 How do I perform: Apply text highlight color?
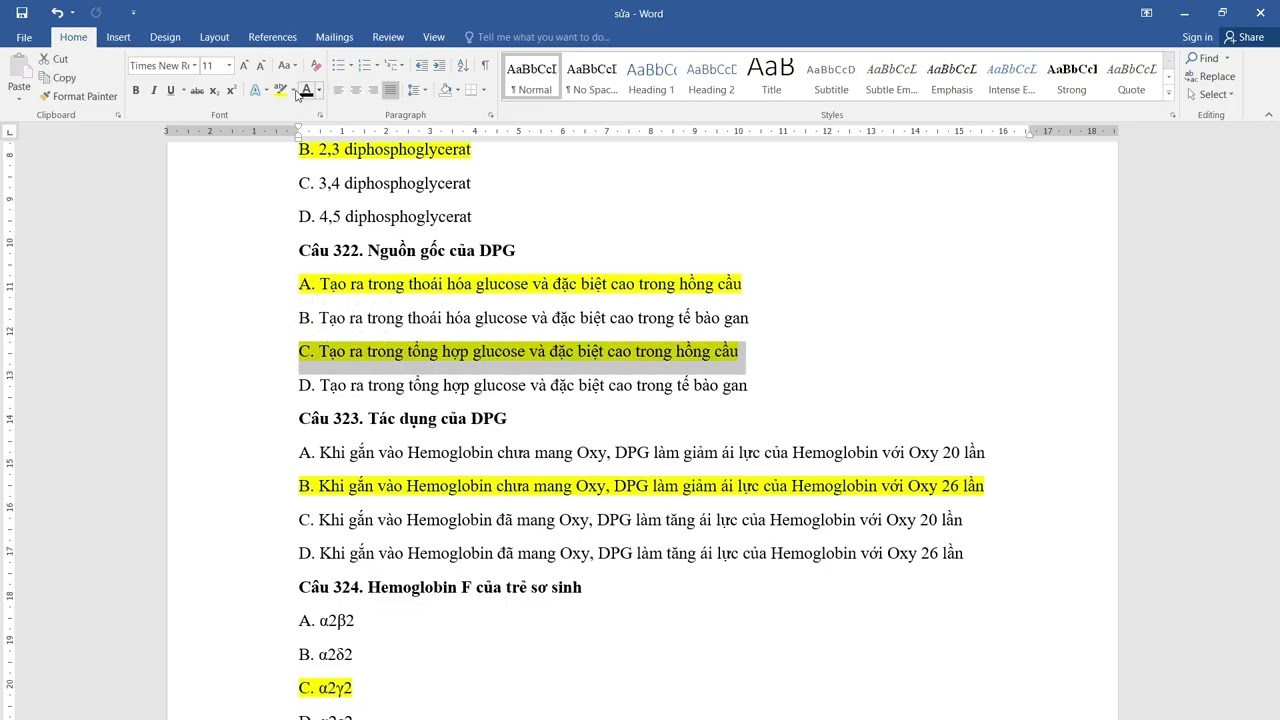(x=281, y=90)
